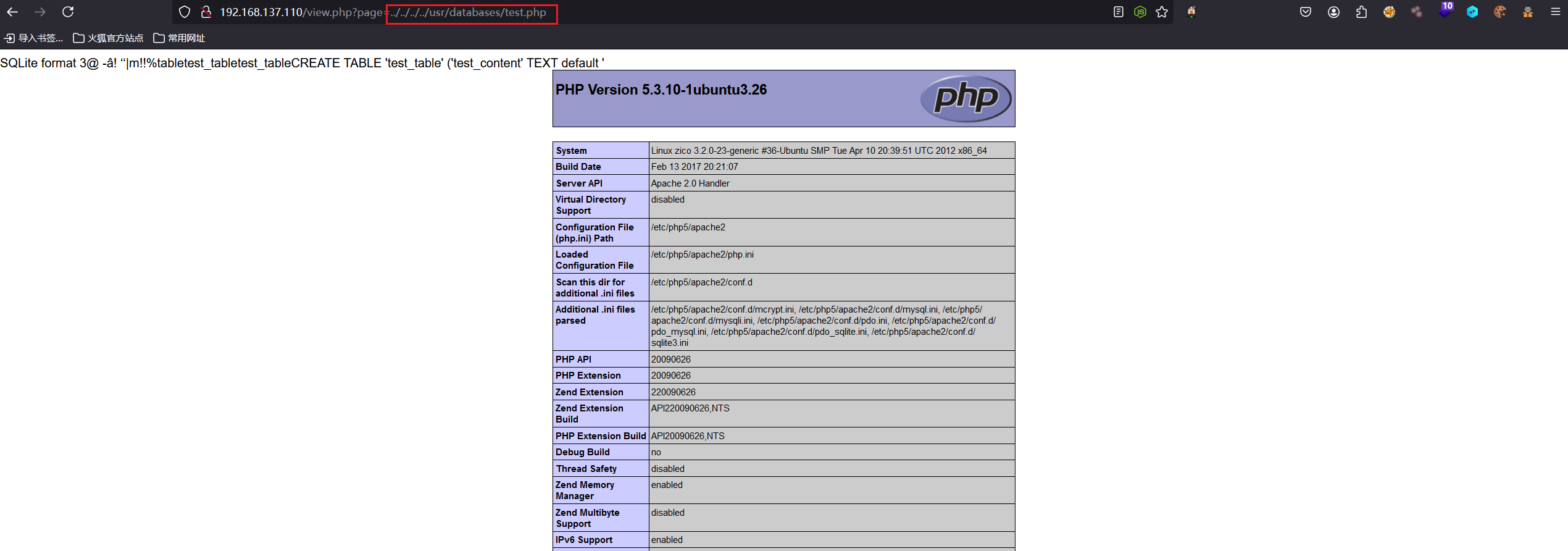Image resolution: width=1568 pixels, height=551 pixels.
Task: Click the house extension icon
Action: click(1191, 12)
